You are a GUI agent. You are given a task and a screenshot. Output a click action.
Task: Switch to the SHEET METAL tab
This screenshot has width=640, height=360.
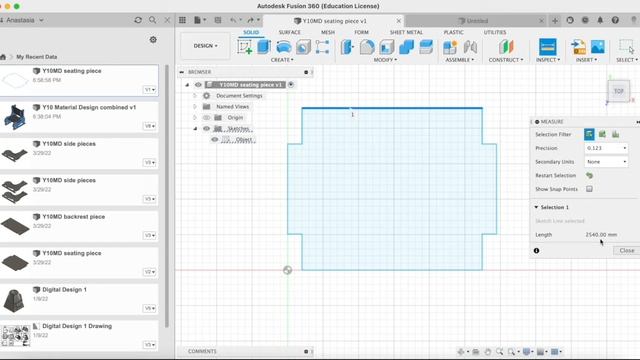406,32
